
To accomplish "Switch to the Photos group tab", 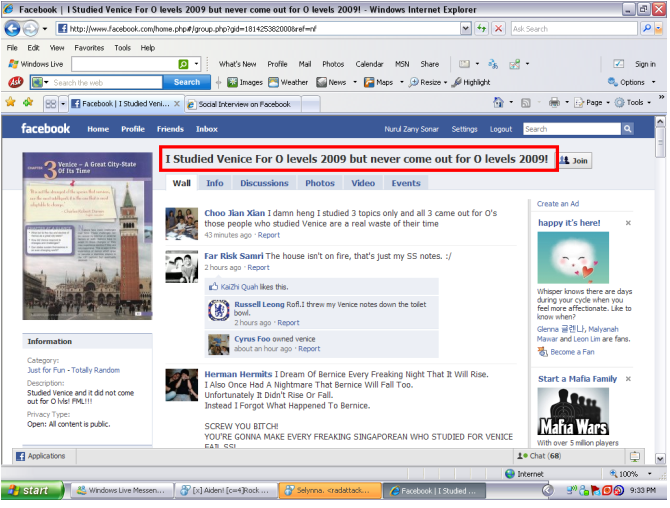I will (x=320, y=183).
